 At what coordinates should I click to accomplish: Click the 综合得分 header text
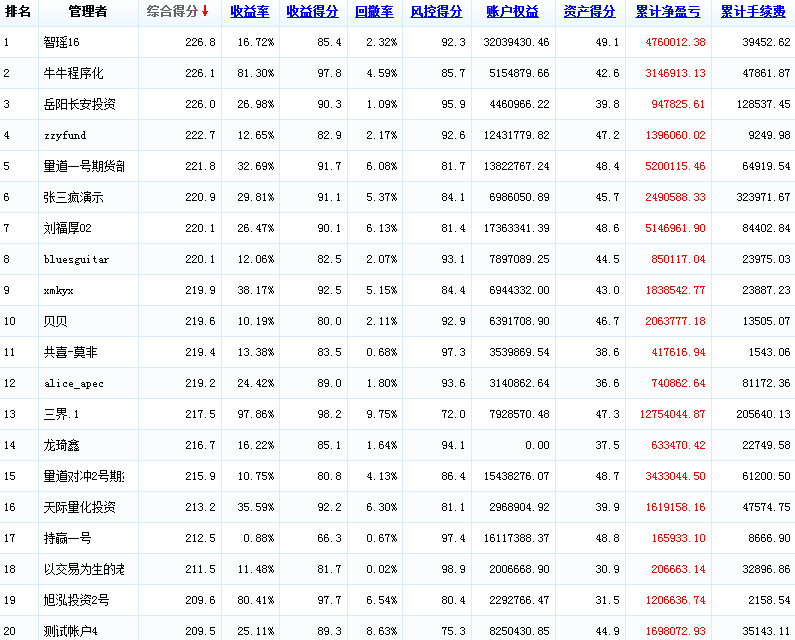[172, 12]
